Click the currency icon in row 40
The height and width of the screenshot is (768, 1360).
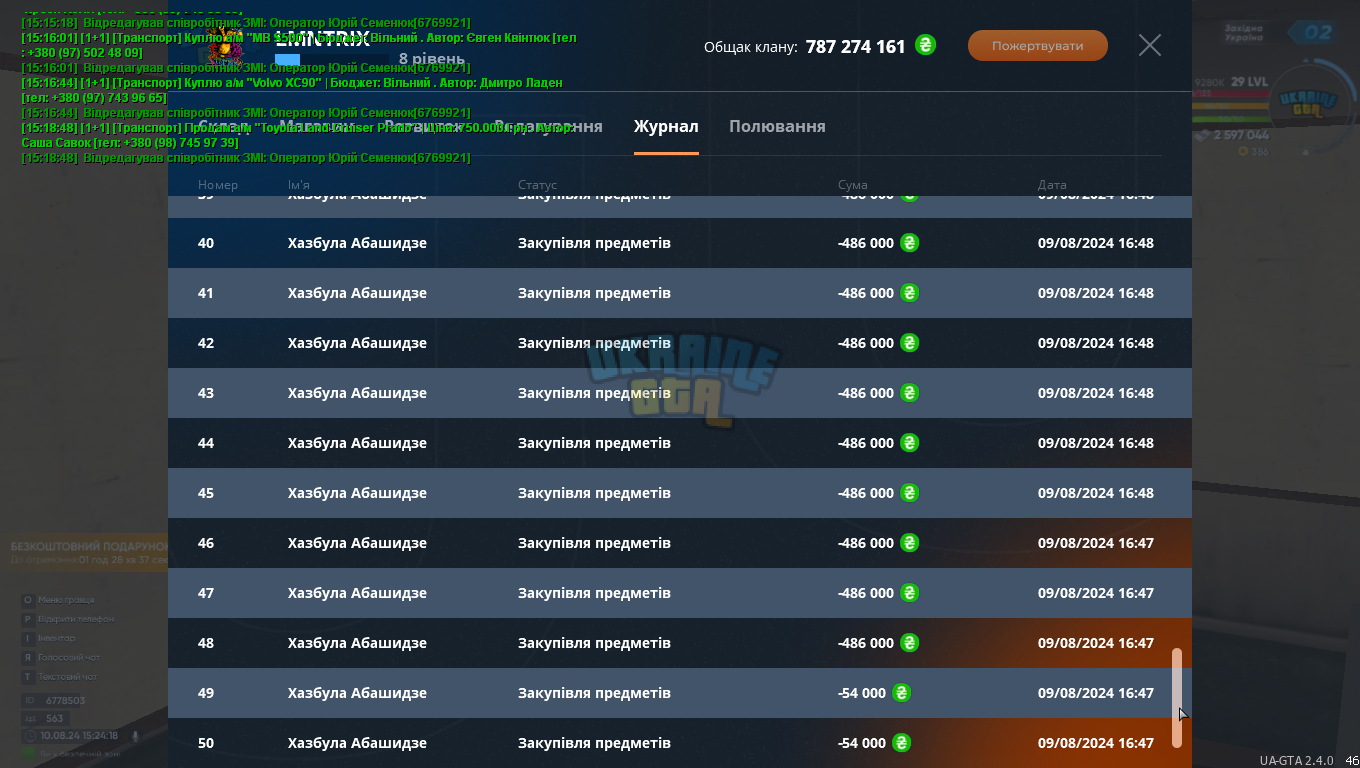(909, 243)
